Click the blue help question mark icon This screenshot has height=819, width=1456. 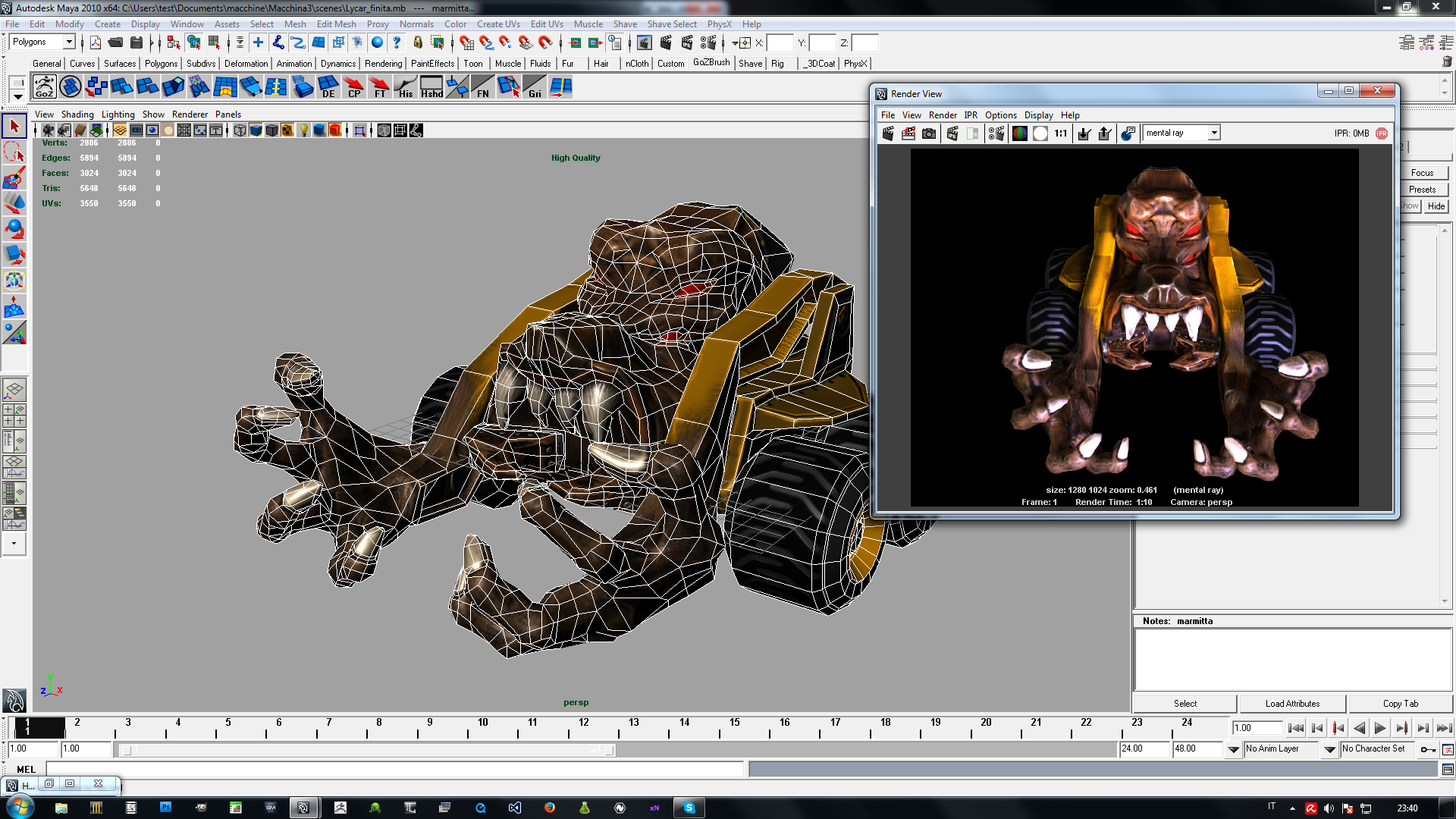point(397,42)
